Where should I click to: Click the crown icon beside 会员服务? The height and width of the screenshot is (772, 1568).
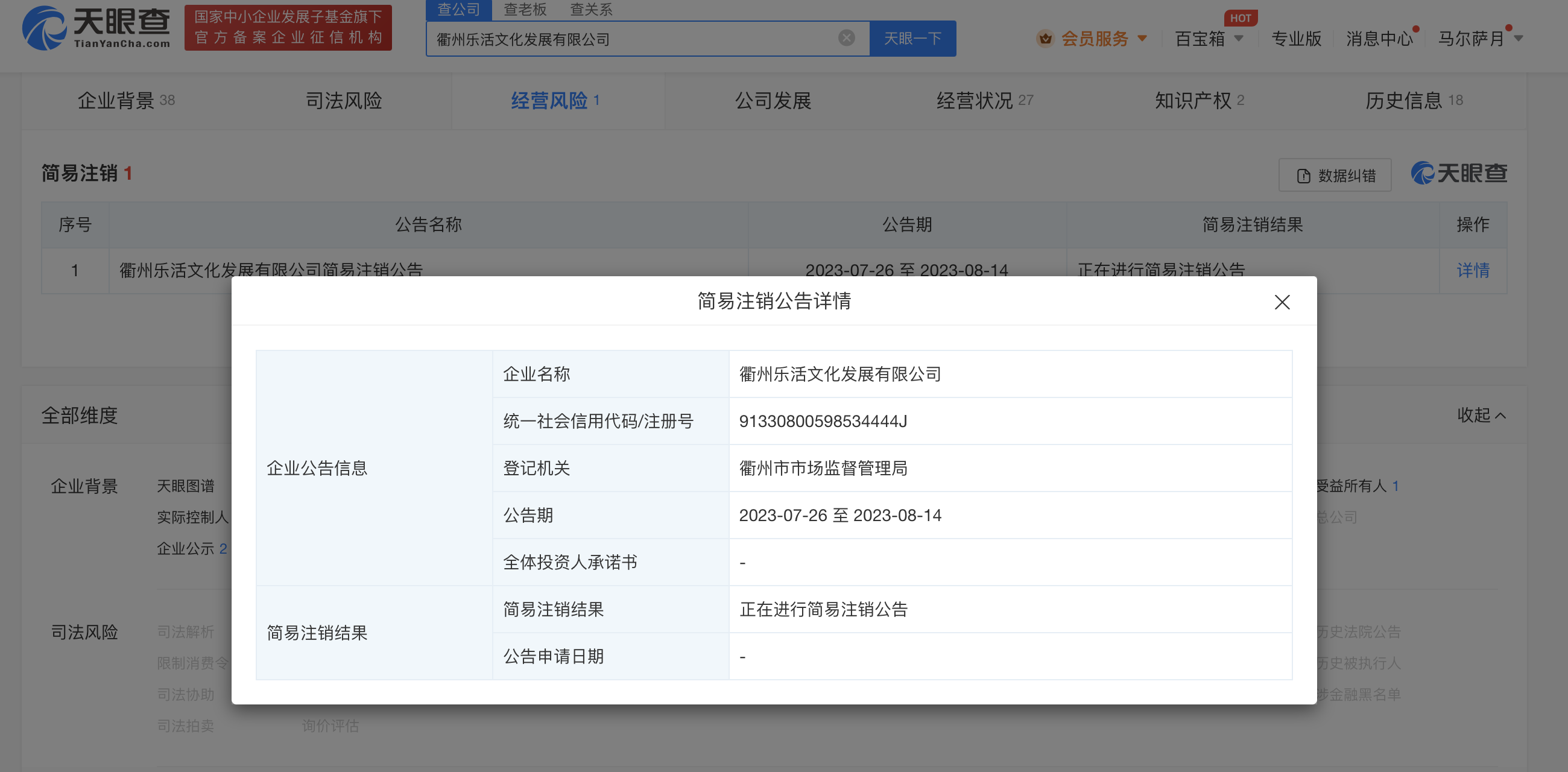click(1046, 38)
